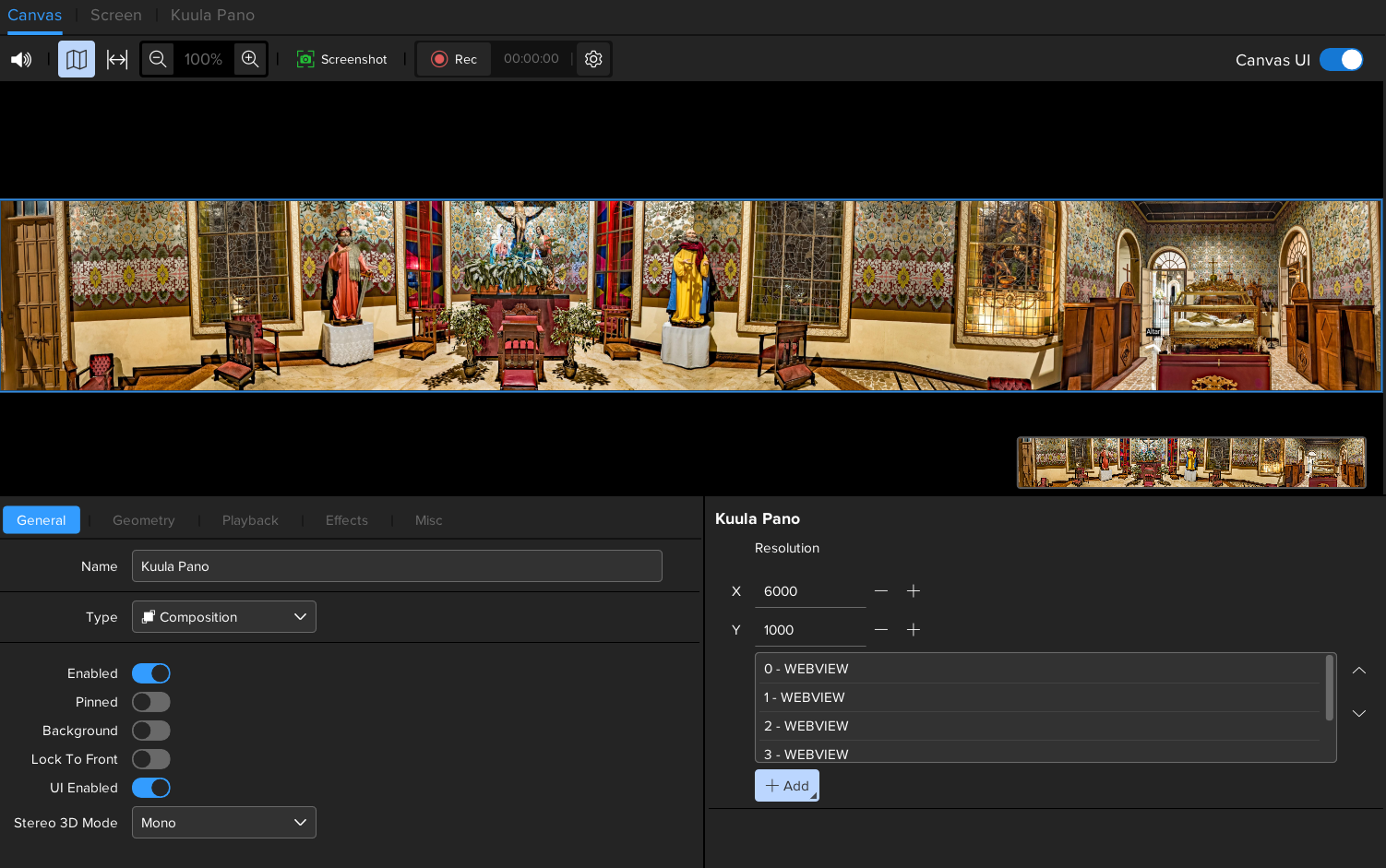Screen dimensions: 1386x868
Task: Mute audio with the speaker icon
Action: click(x=20, y=59)
